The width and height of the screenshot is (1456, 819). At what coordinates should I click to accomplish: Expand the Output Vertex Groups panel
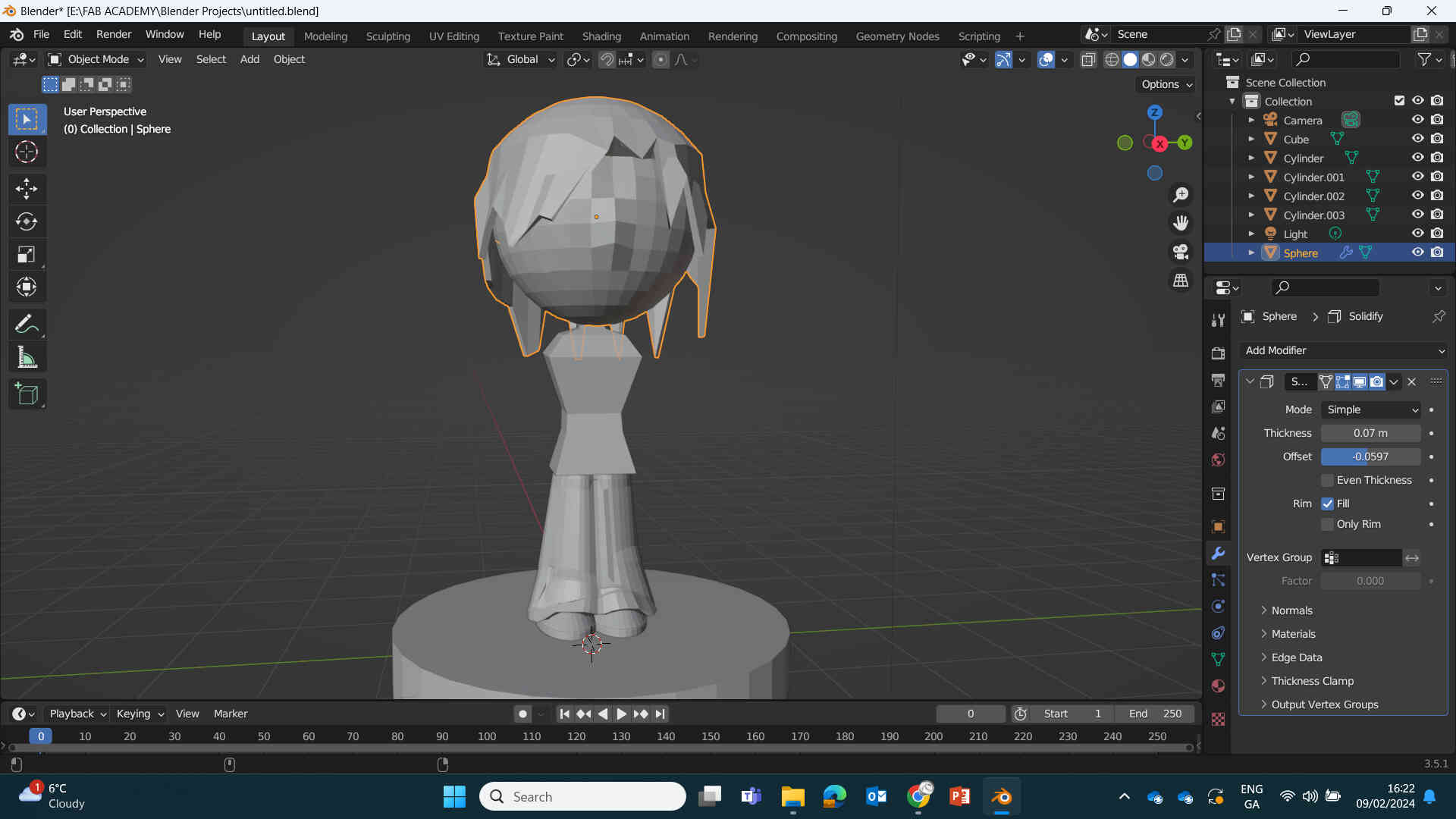click(x=1324, y=704)
